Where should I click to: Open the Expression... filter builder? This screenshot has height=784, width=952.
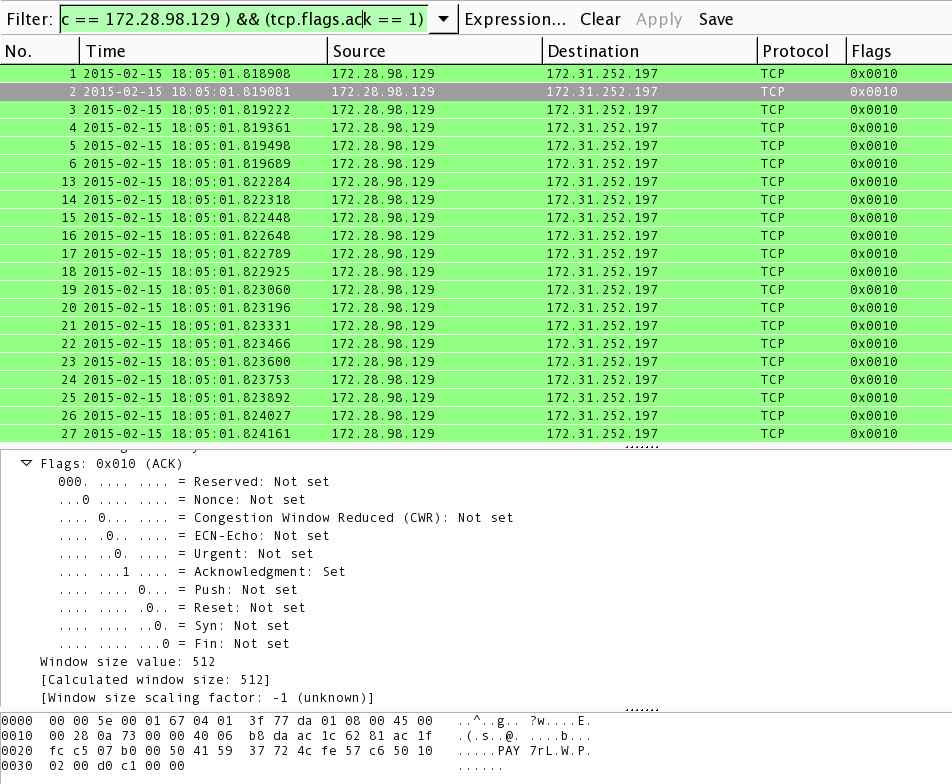point(515,19)
